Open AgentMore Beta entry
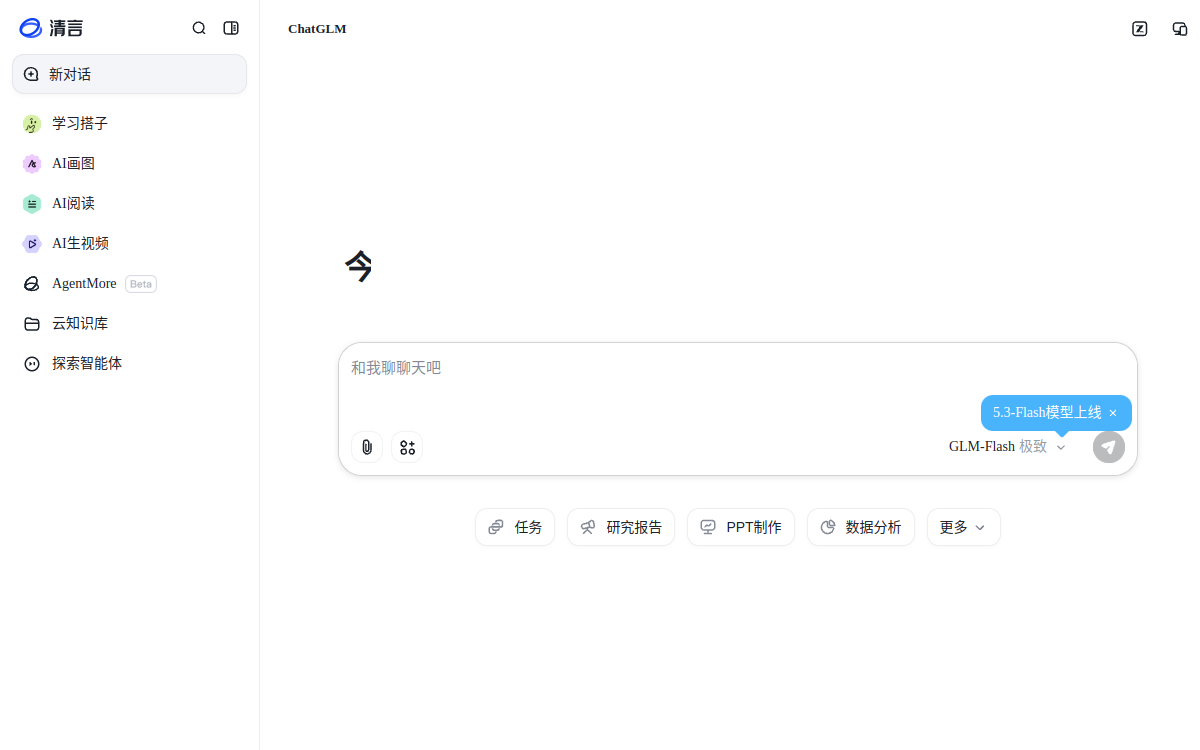This screenshot has width=1200, height=750. [129, 283]
